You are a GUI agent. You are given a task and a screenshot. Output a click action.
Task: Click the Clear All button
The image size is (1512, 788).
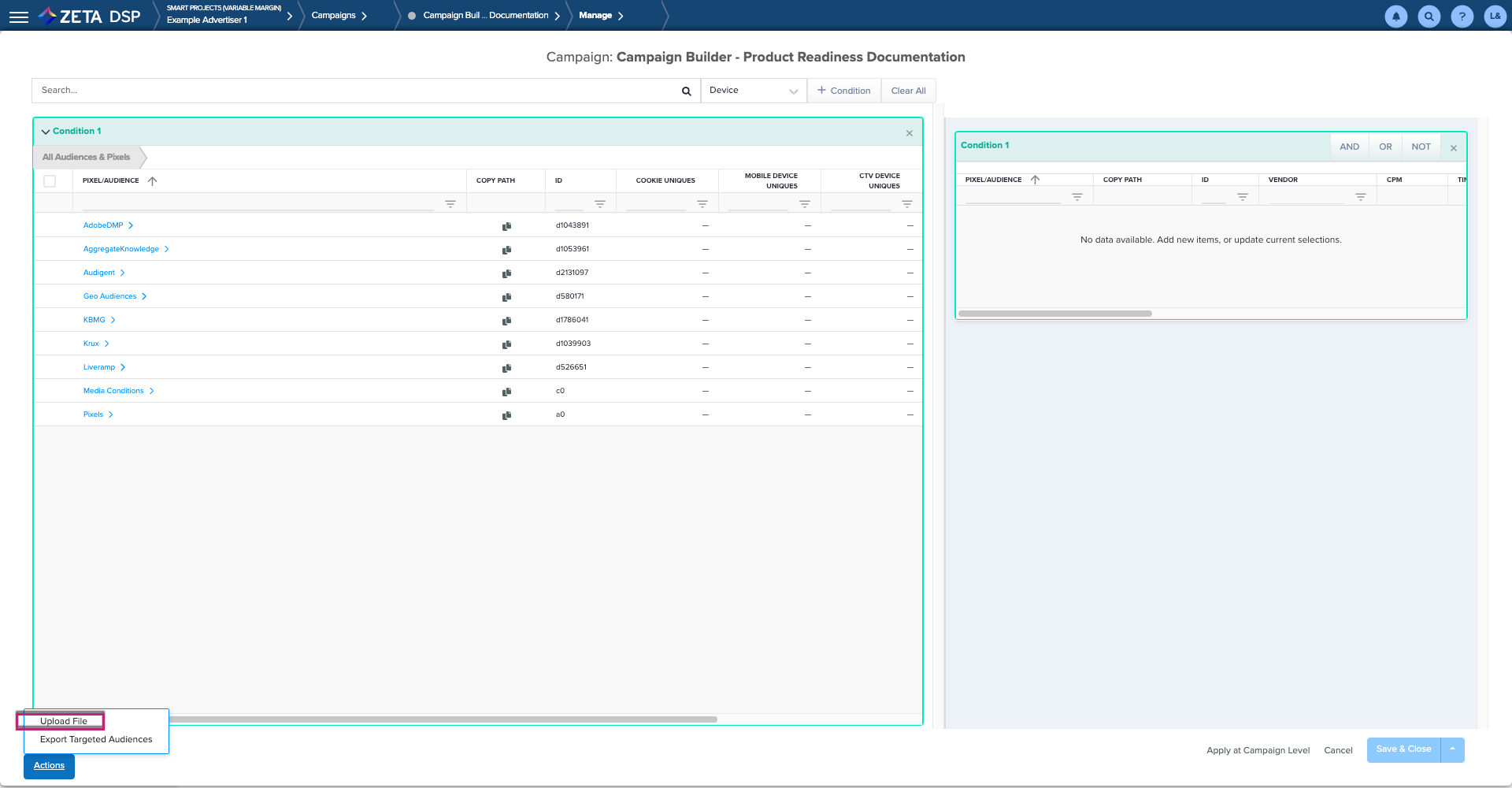pos(908,91)
